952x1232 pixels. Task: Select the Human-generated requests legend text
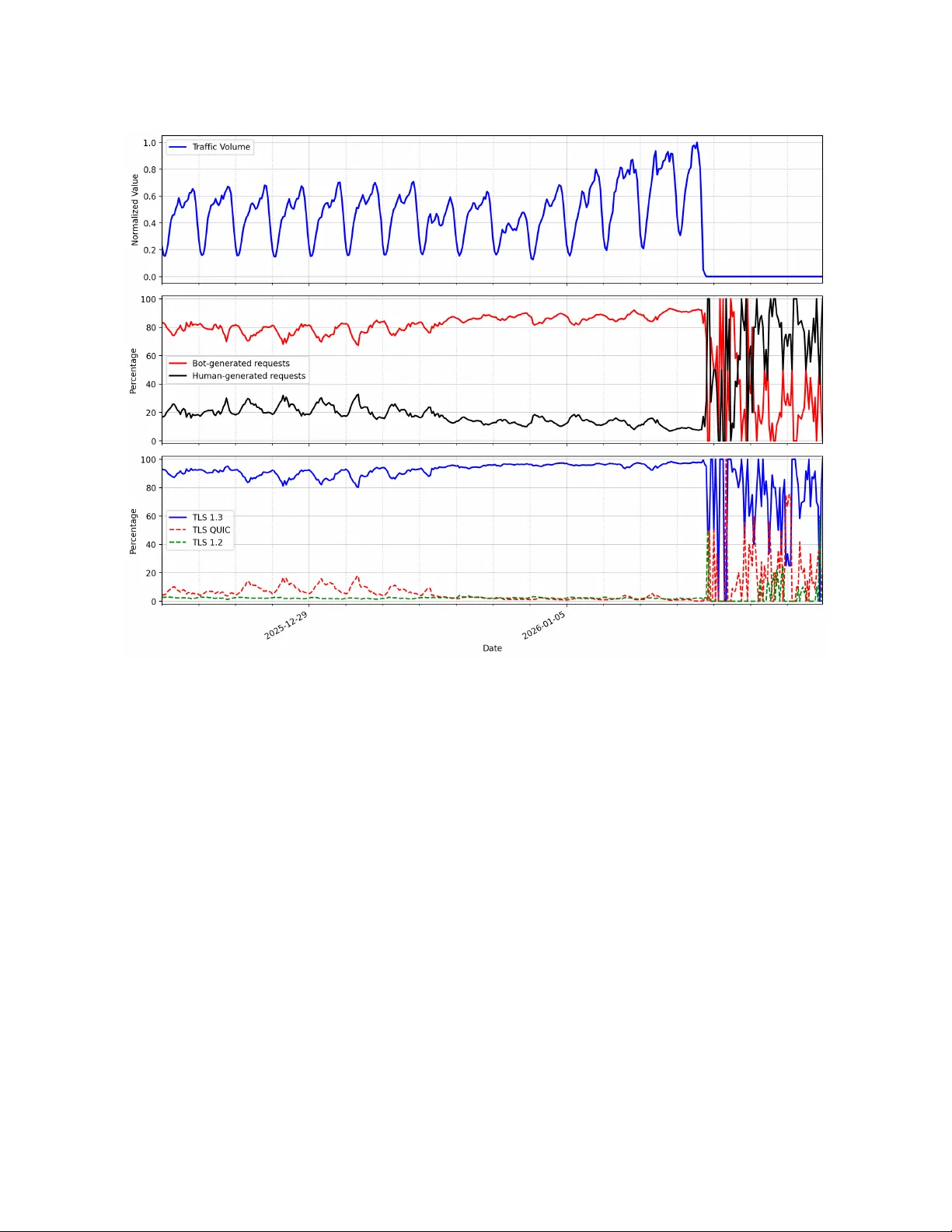[x=249, y=376]
